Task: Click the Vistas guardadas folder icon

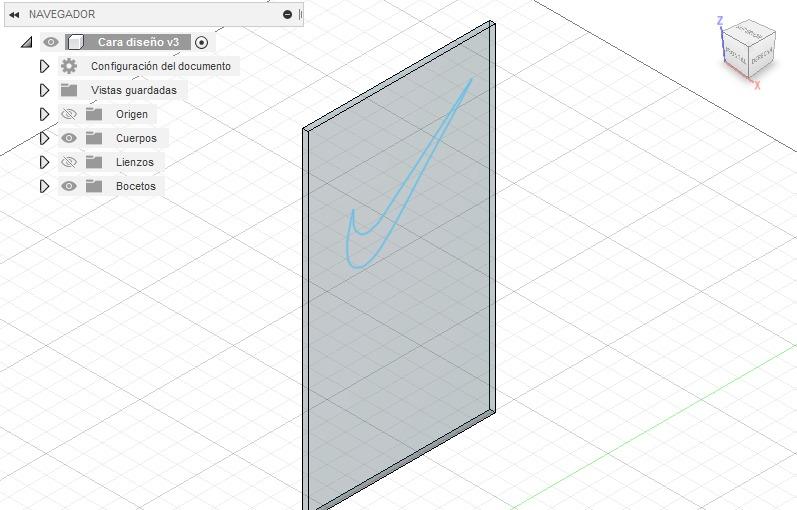Action: (x=69, y=90)
